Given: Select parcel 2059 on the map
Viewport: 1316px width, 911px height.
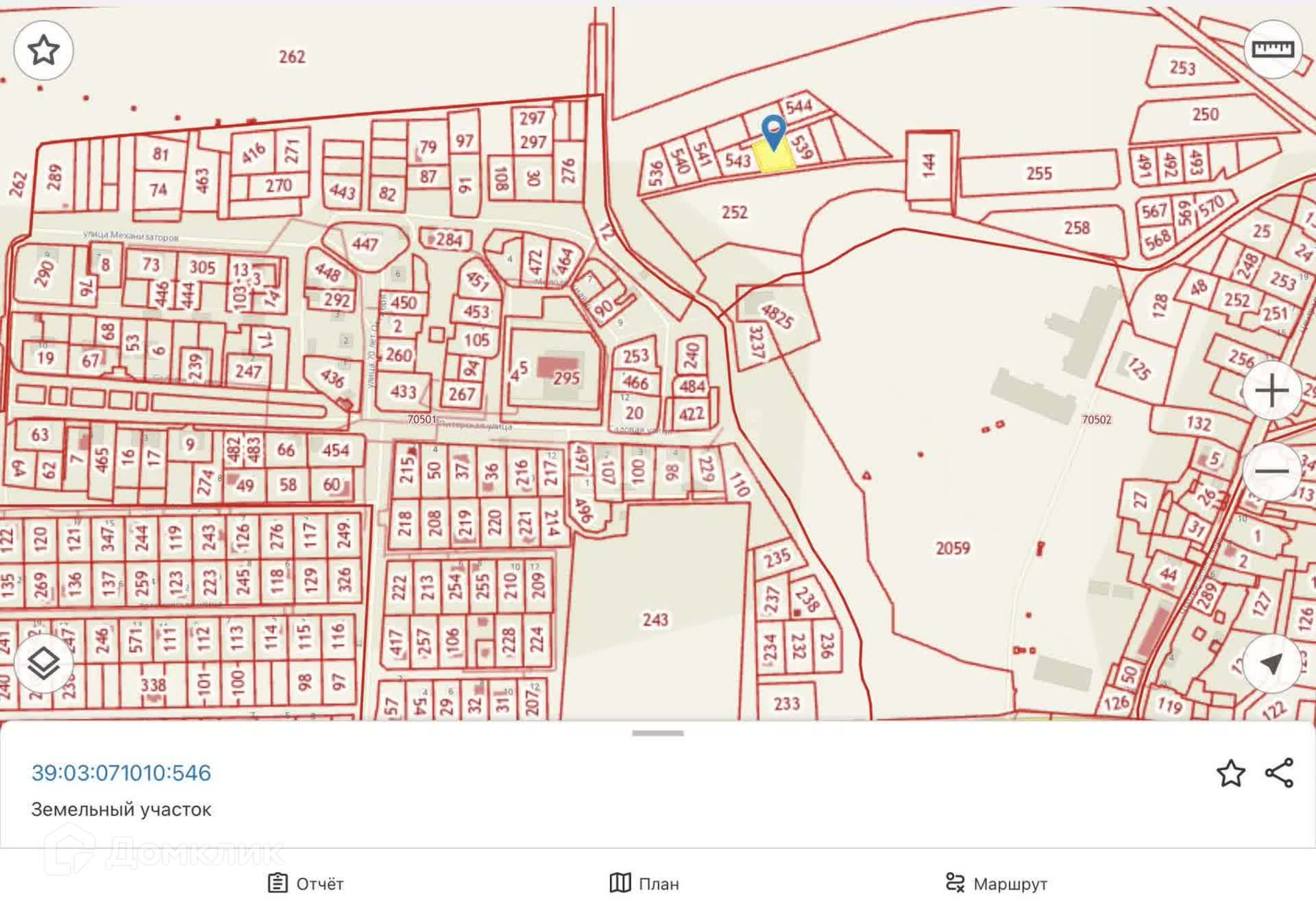Looking at the screenshot, I should click(952, 548).
